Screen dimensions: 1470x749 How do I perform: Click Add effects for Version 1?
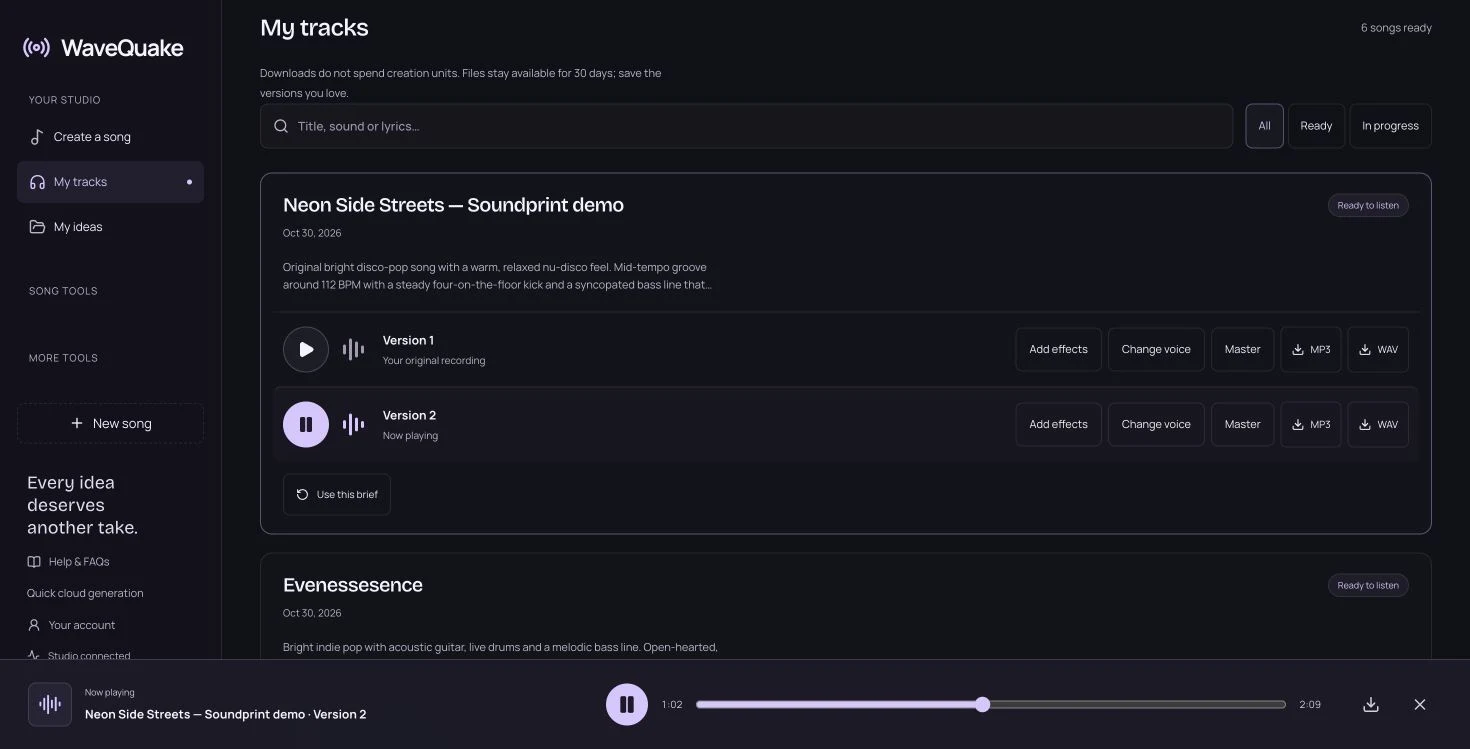1058,349
